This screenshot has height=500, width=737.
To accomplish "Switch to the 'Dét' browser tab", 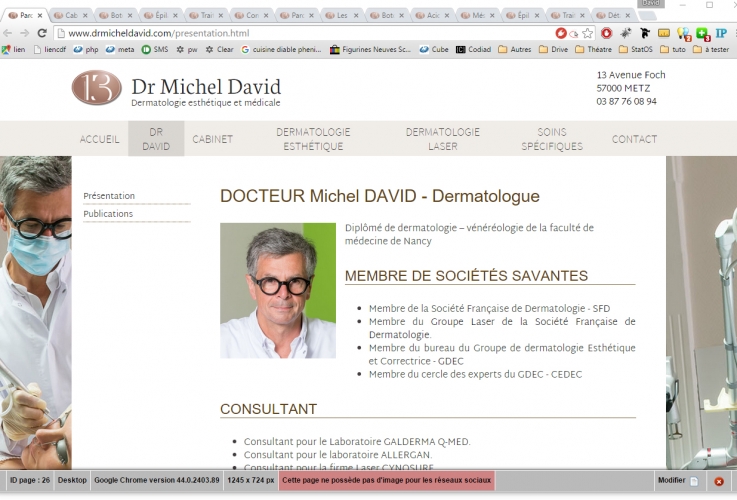I will [613, 16].
